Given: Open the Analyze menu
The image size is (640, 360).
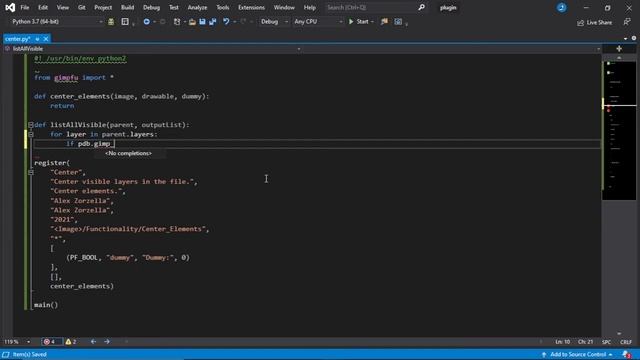Looking at the screenshot, I should click(197, 7).
